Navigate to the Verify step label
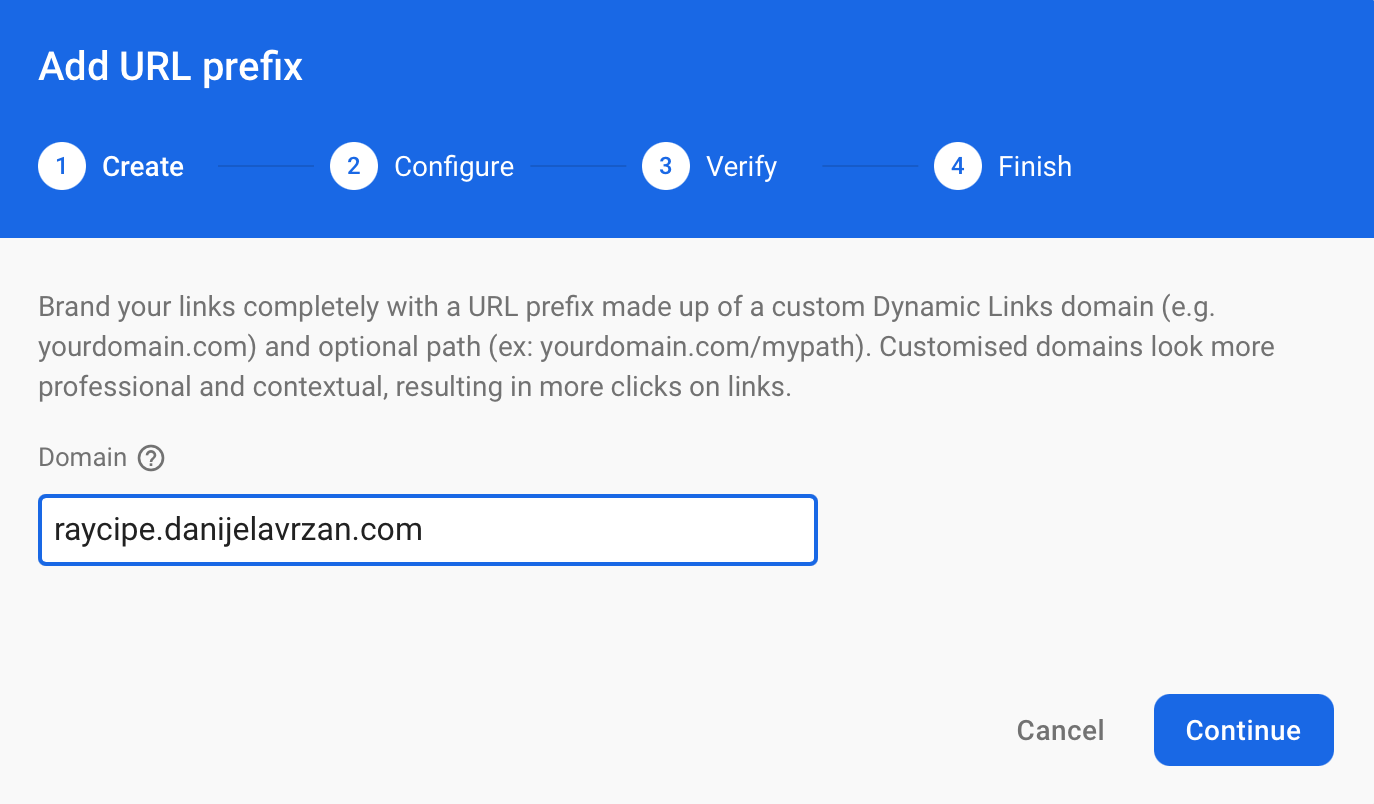 click(741, 166)
